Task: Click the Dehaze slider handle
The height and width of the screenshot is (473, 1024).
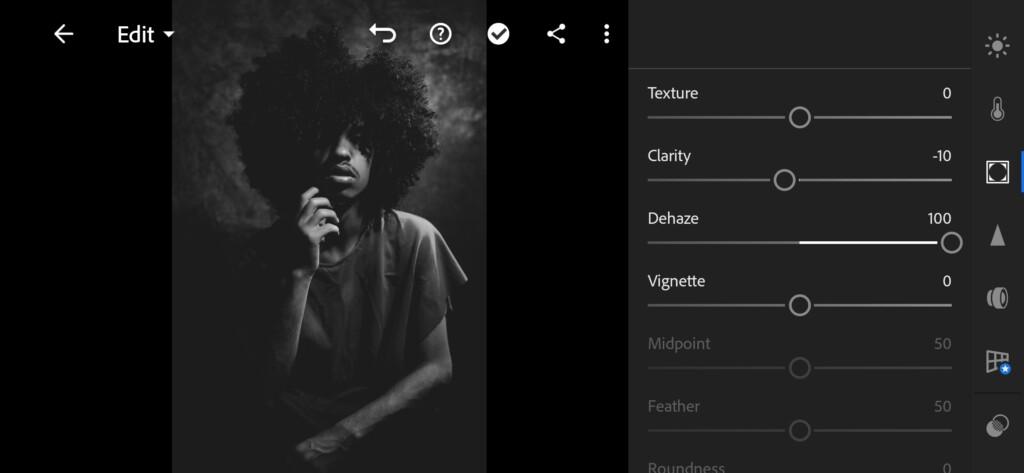Action: point(951,243)
